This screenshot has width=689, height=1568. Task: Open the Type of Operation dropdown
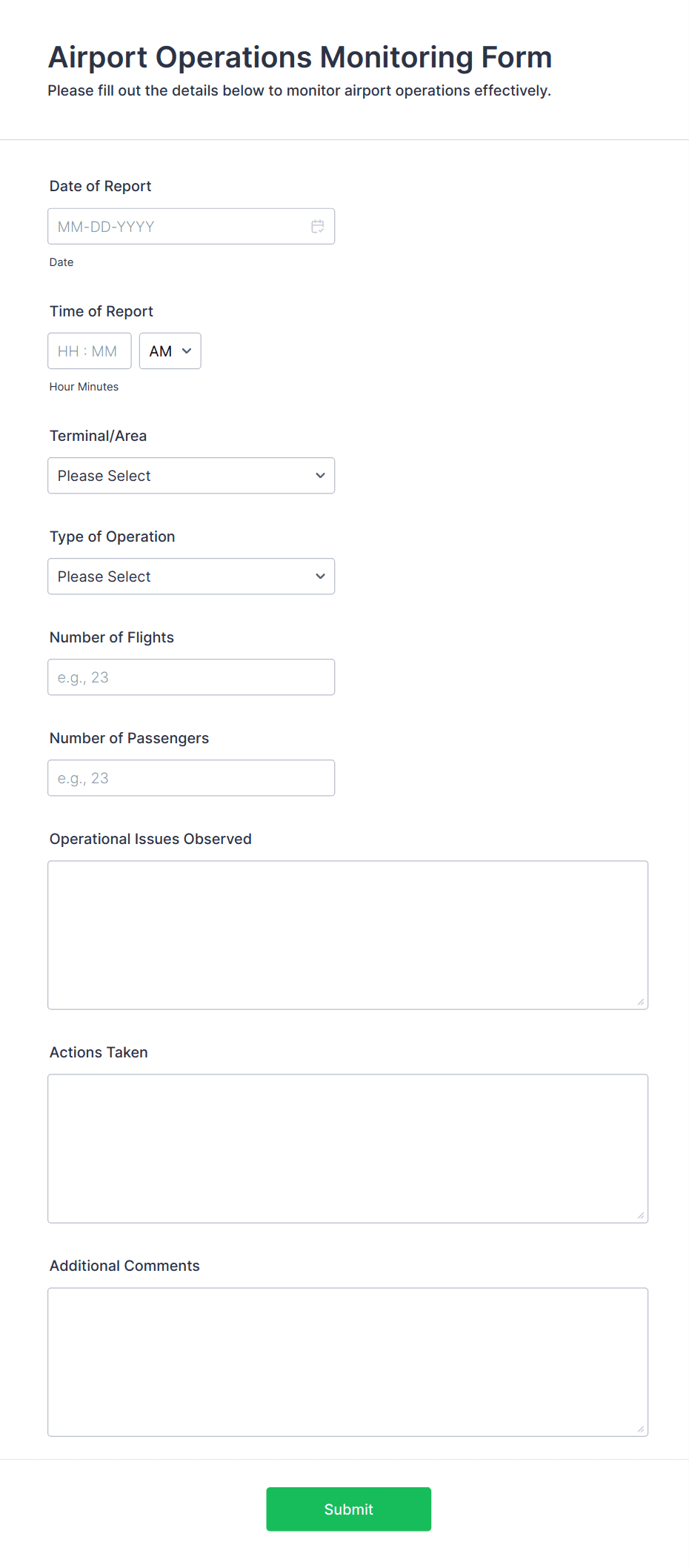tap(190, 577)
